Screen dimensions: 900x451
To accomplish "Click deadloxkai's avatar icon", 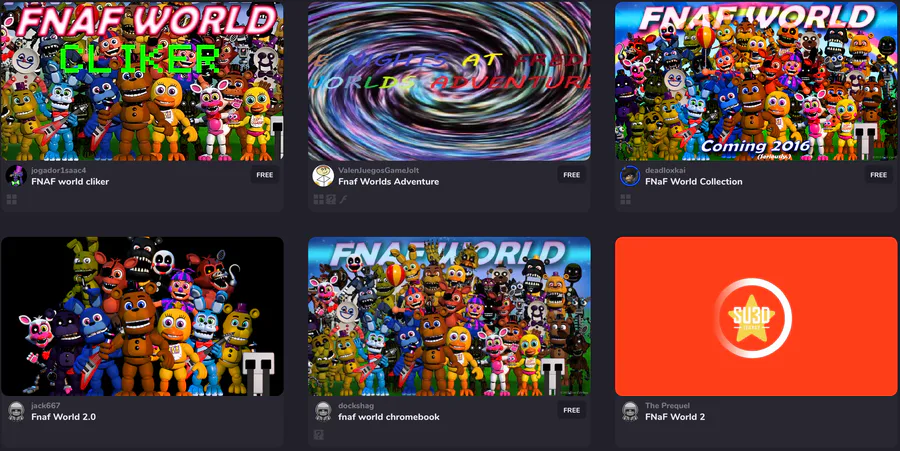I will (x=630, y=176).
